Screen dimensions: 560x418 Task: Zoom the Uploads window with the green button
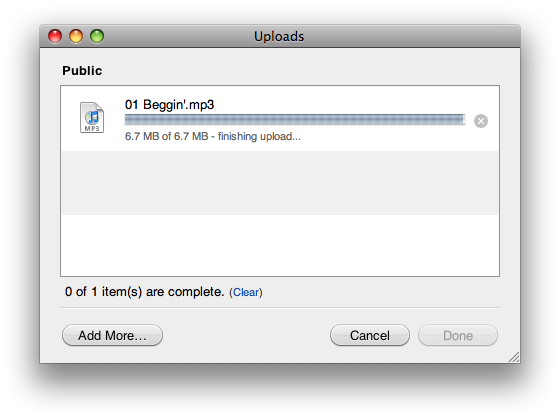click(97, 36)
